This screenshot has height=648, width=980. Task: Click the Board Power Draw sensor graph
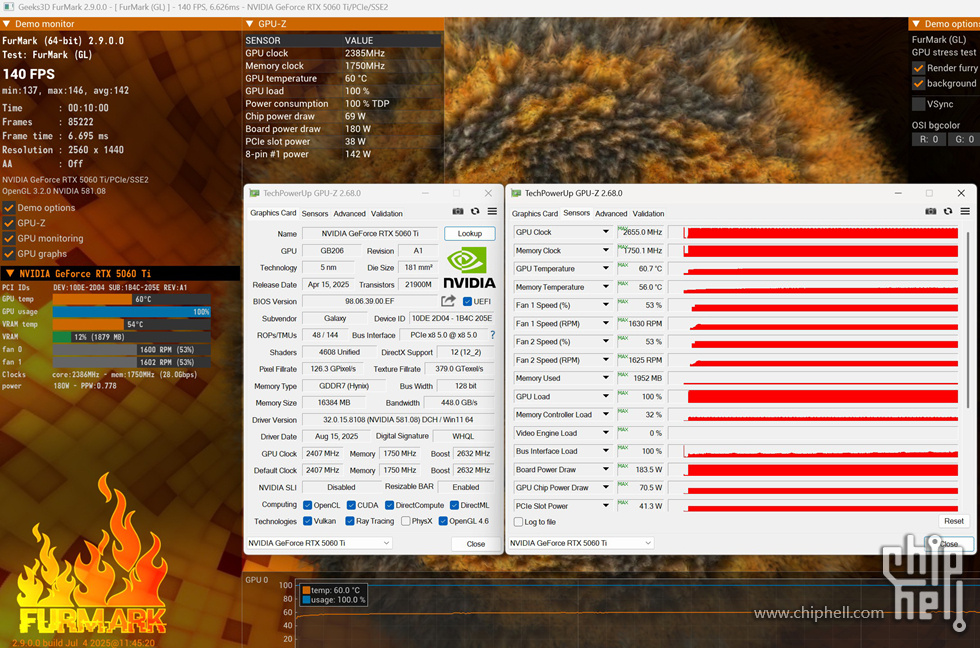[813, 469]
